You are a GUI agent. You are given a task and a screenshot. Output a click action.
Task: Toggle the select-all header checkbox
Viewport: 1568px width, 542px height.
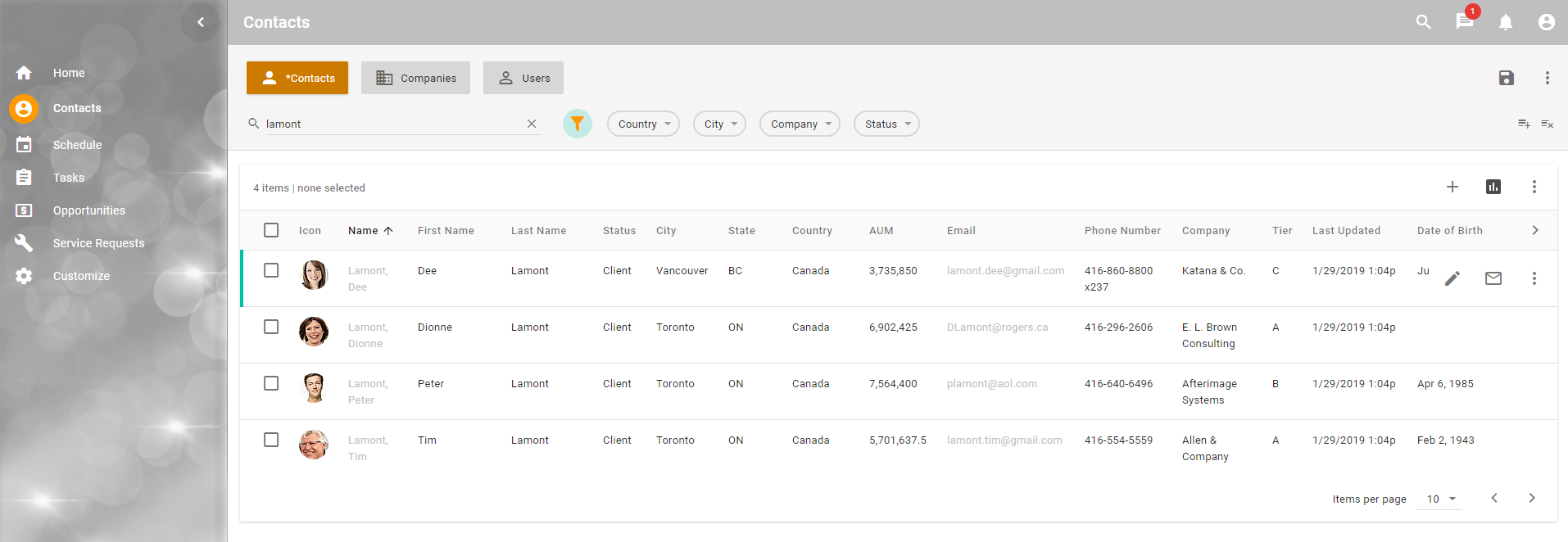pos(271,230)
